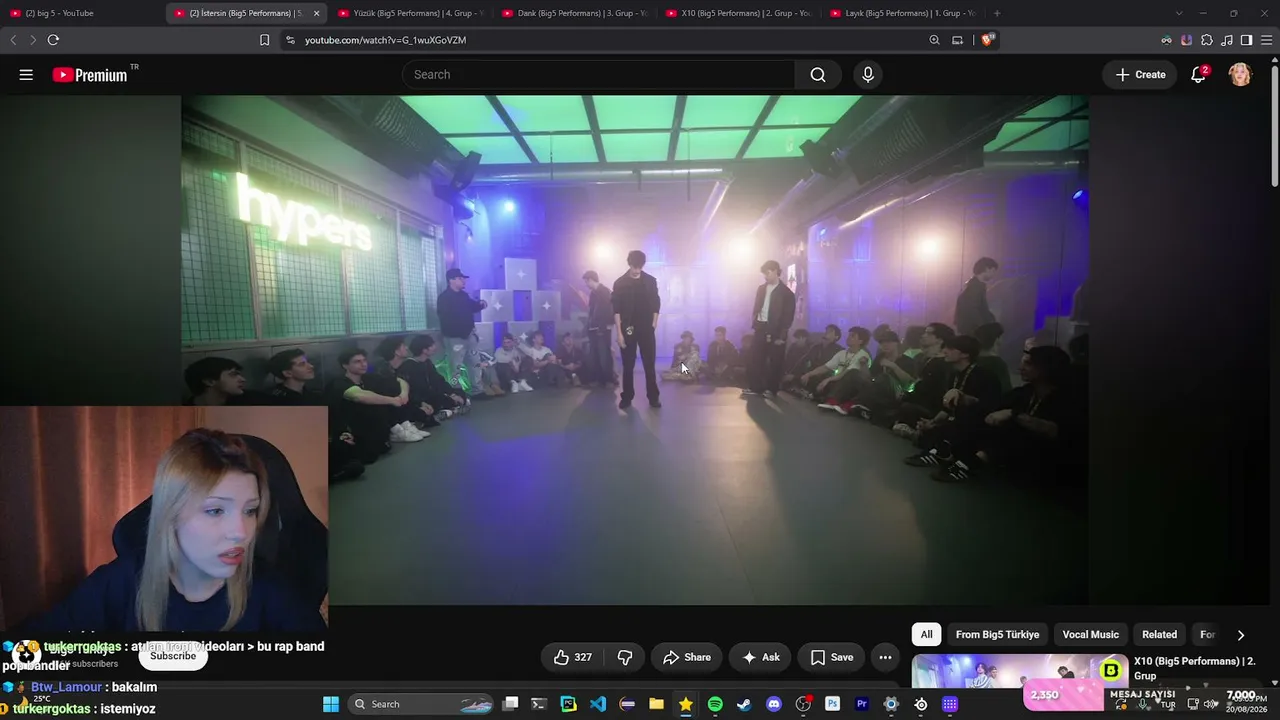Image resolution: width=1280 pixels, height=720 pixels.
Task: Expand the tab search dropdown
Action: click(x=1179, y=13)
